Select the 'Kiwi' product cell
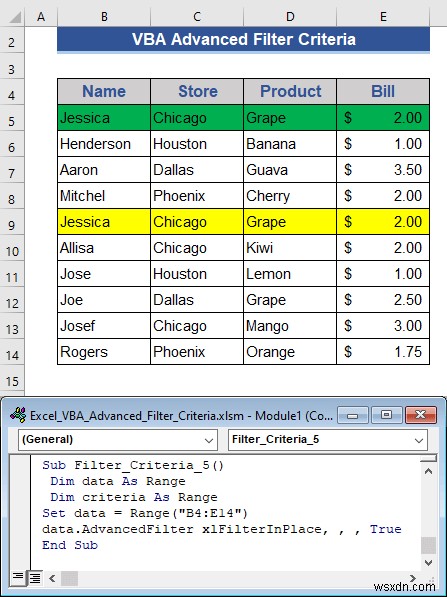The height and width of the screenshot is (597, 447). [x=290, y=247]
